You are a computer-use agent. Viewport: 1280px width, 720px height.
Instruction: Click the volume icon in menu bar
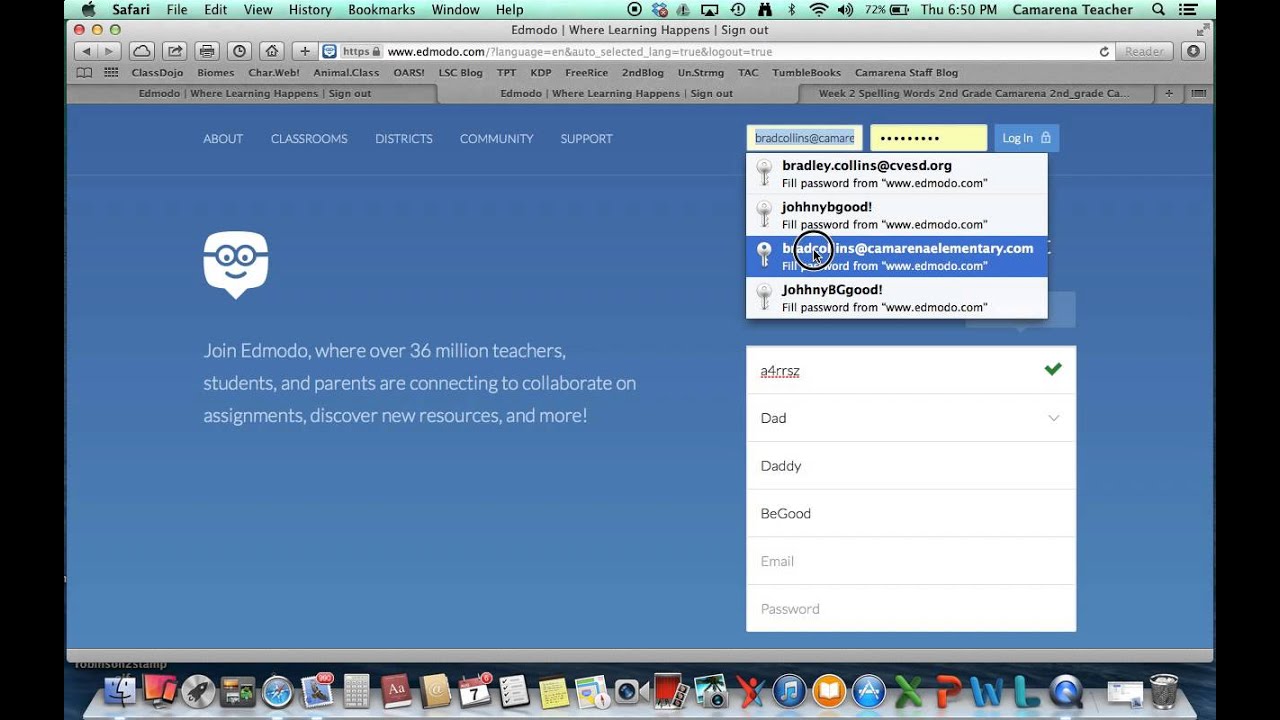point(844,10)
